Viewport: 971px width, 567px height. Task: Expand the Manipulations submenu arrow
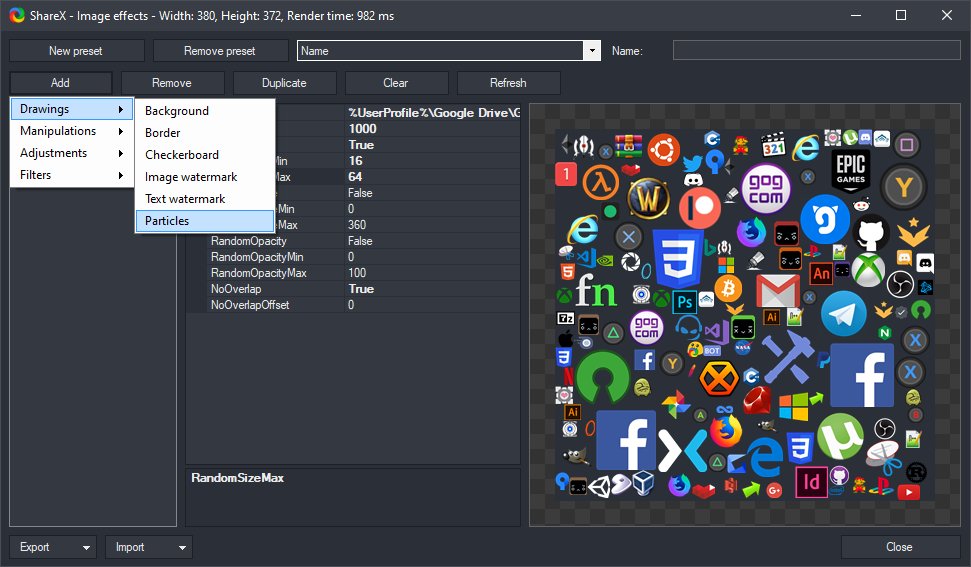click(x=121, y=131)
